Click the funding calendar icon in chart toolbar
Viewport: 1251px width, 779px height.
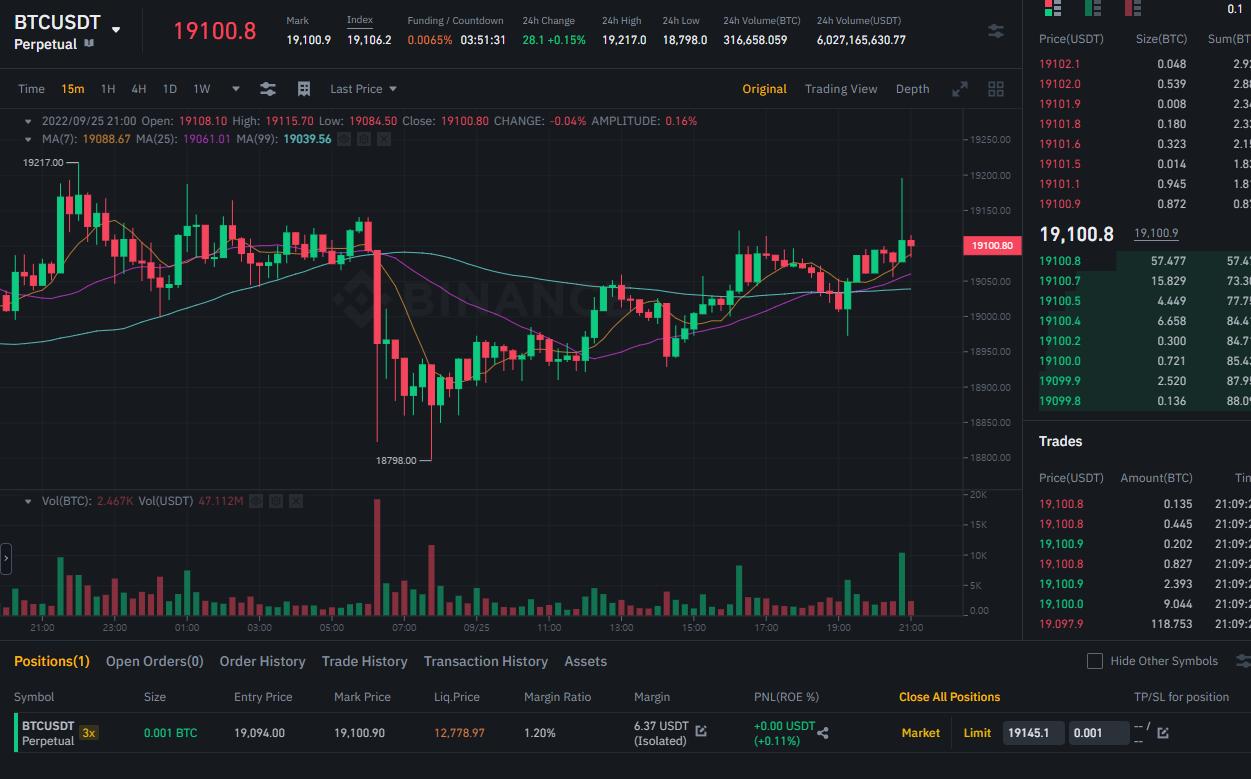point(304,89)
